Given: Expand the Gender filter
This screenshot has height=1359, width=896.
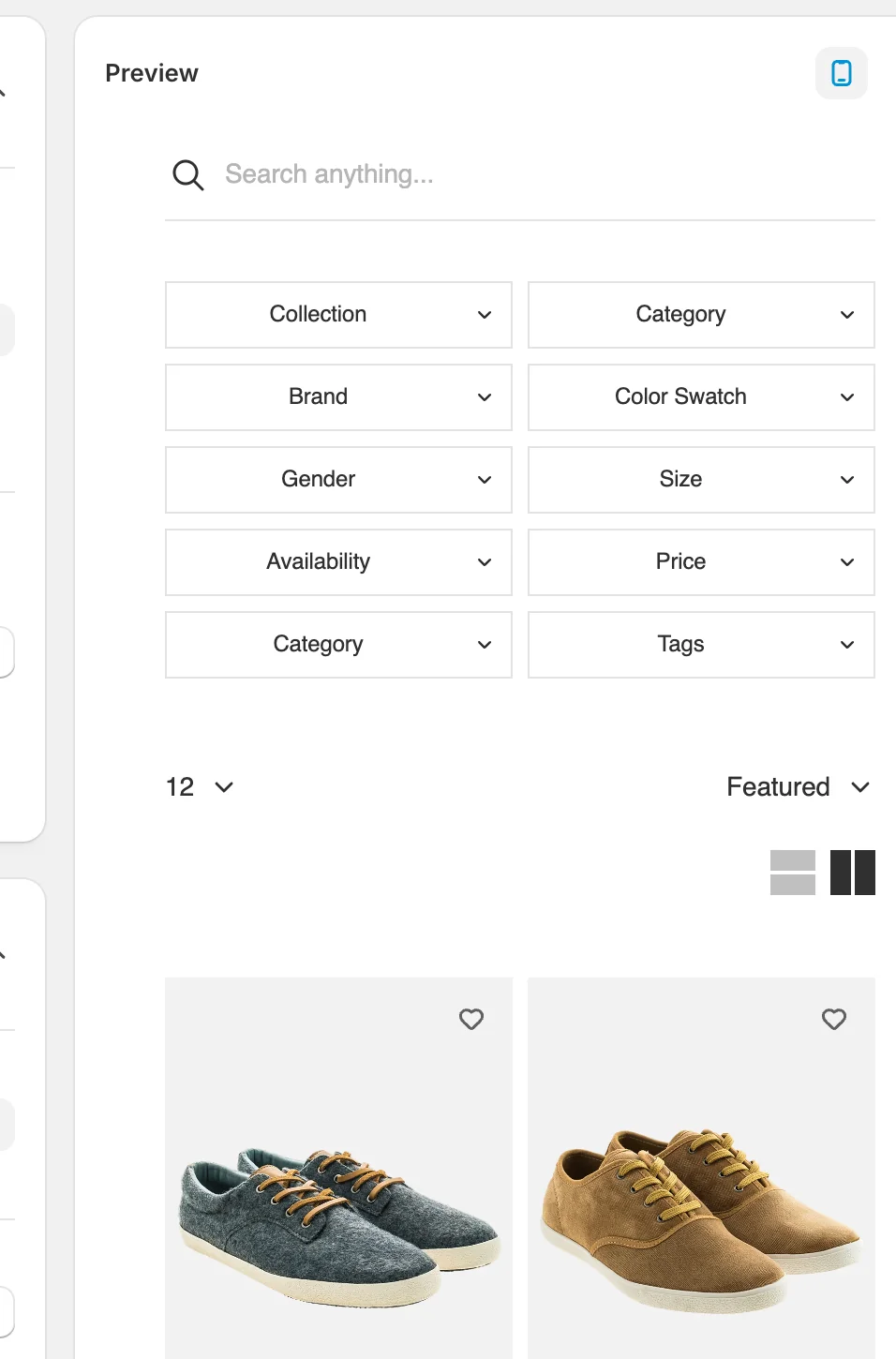Looking at the screenshot, I should 338,480.
